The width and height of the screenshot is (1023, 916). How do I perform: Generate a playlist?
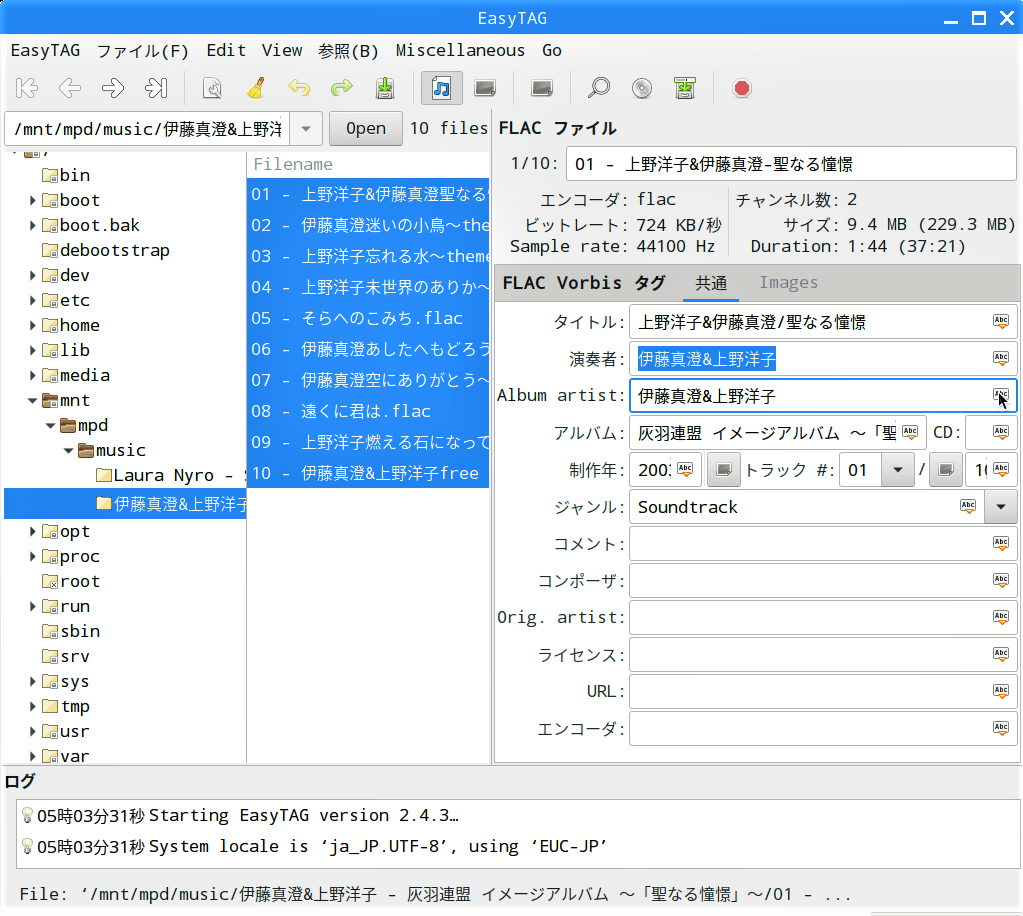click(685, 88)
